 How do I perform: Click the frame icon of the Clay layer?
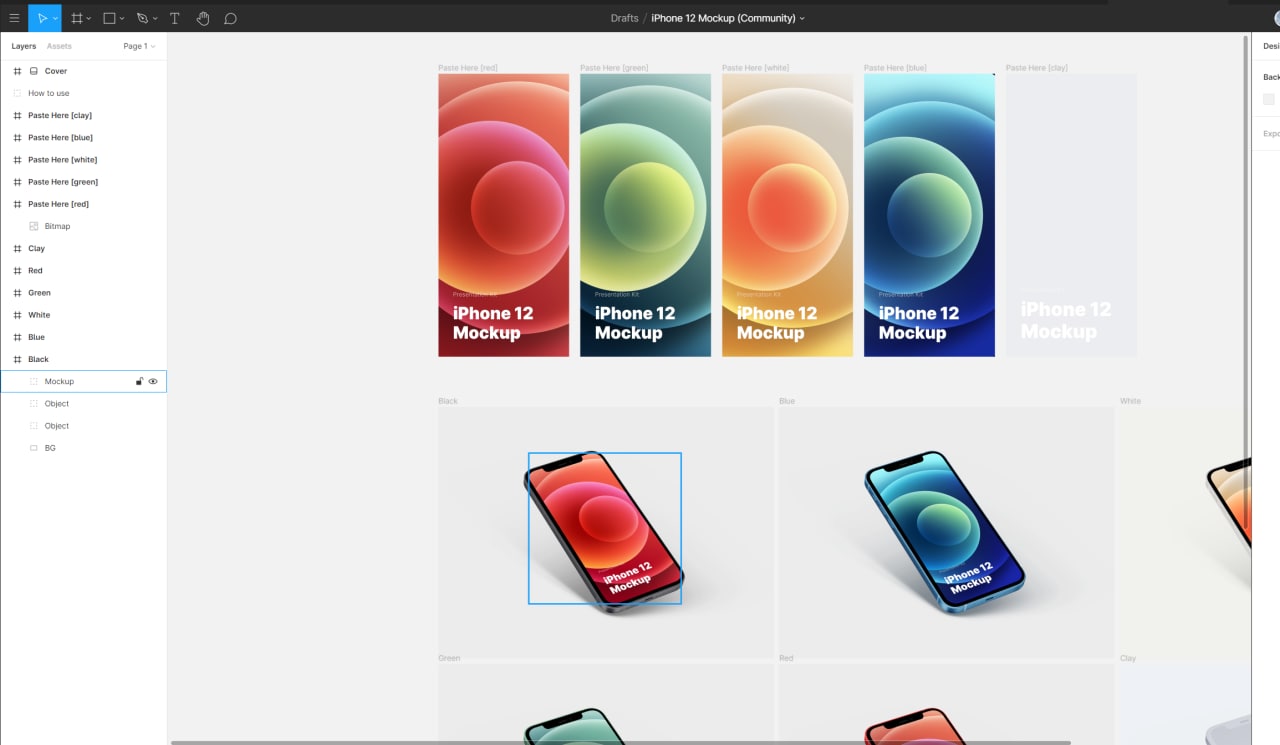click(x=17, y=248)
